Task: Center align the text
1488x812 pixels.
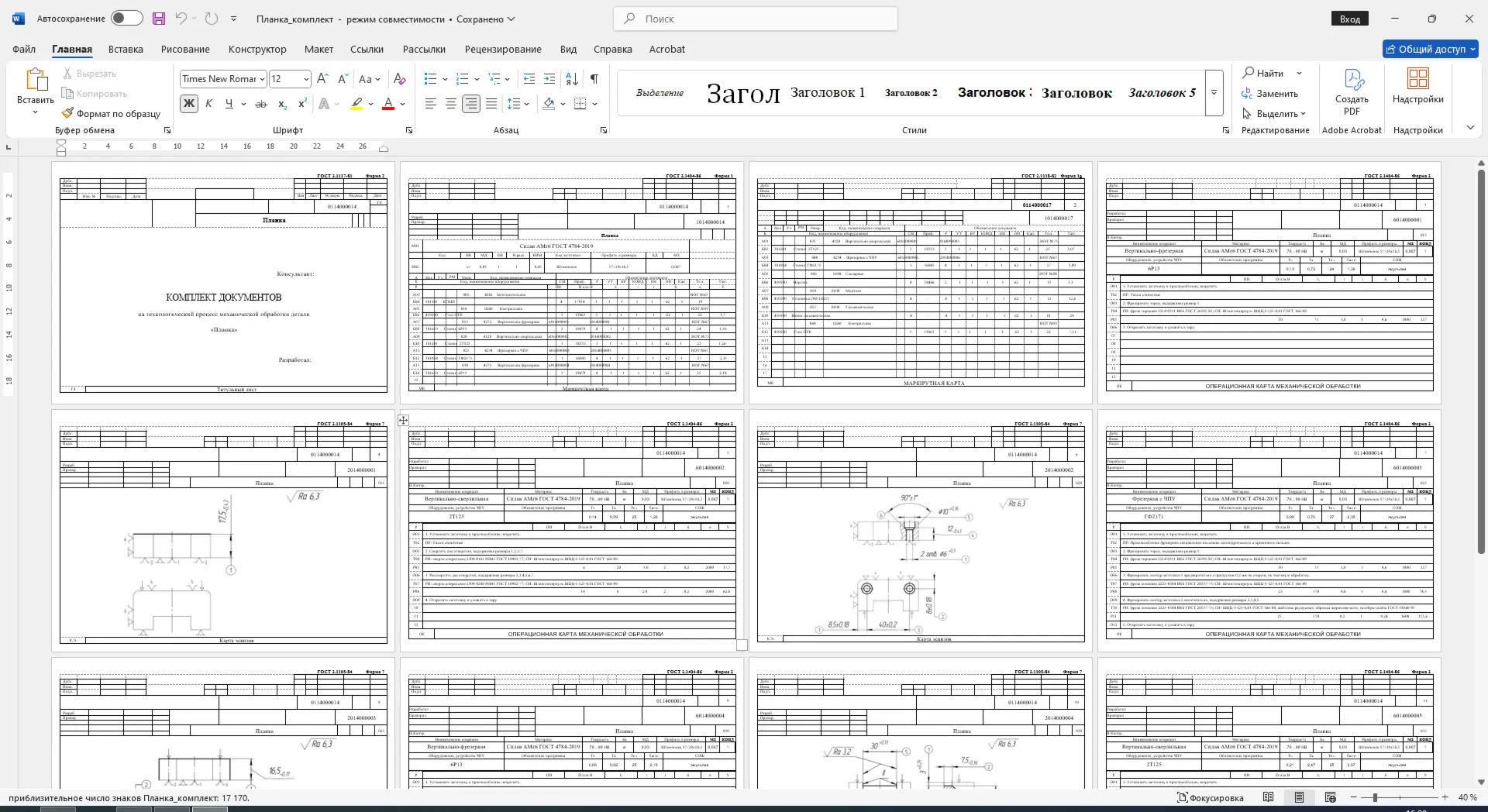Action: click(x=451, y=104)
